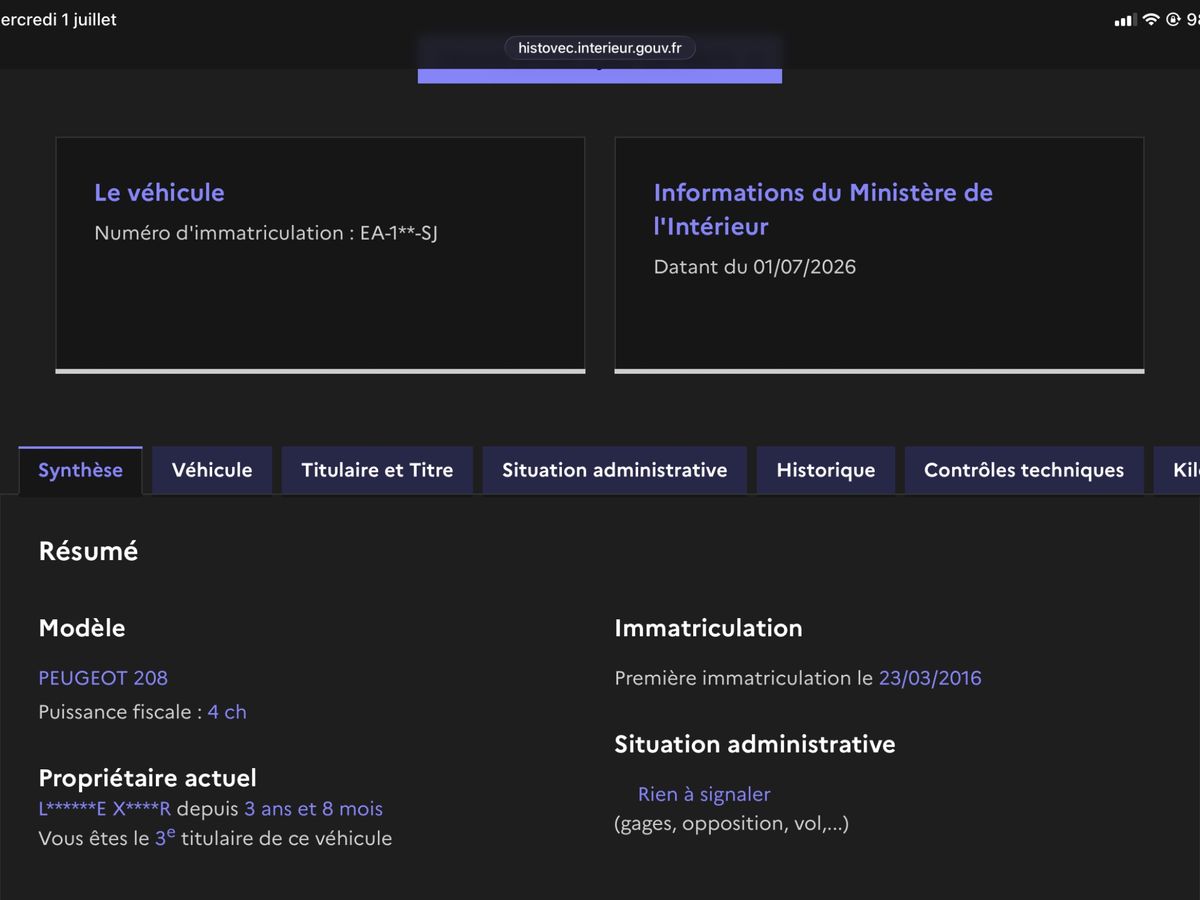The image size is (1200, 900).
Task: Open the histovec.interieur.gouv.fr address bar
Action: pyautogui.click(x=600, y=48)
